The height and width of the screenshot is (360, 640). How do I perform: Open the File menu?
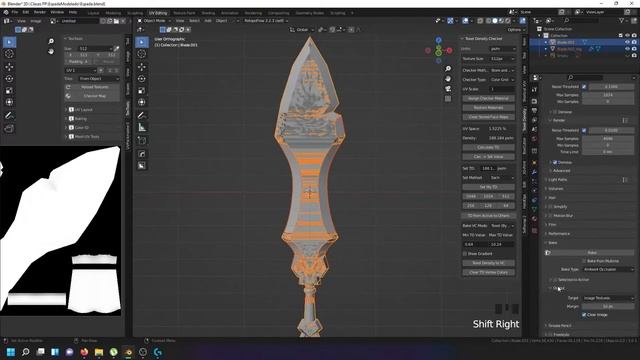(15, 12)
